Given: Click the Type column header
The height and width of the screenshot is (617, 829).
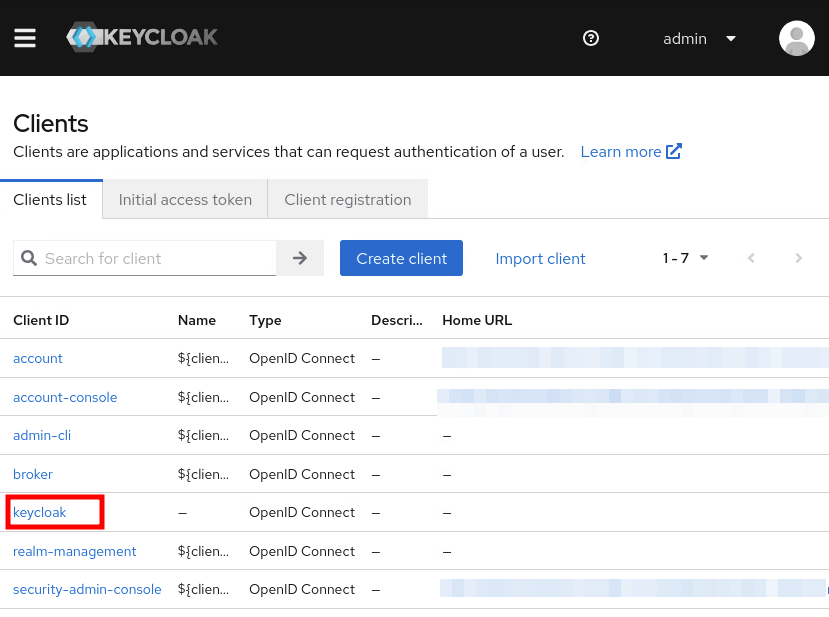Looking at the screenshot, I should coord(265,320).
